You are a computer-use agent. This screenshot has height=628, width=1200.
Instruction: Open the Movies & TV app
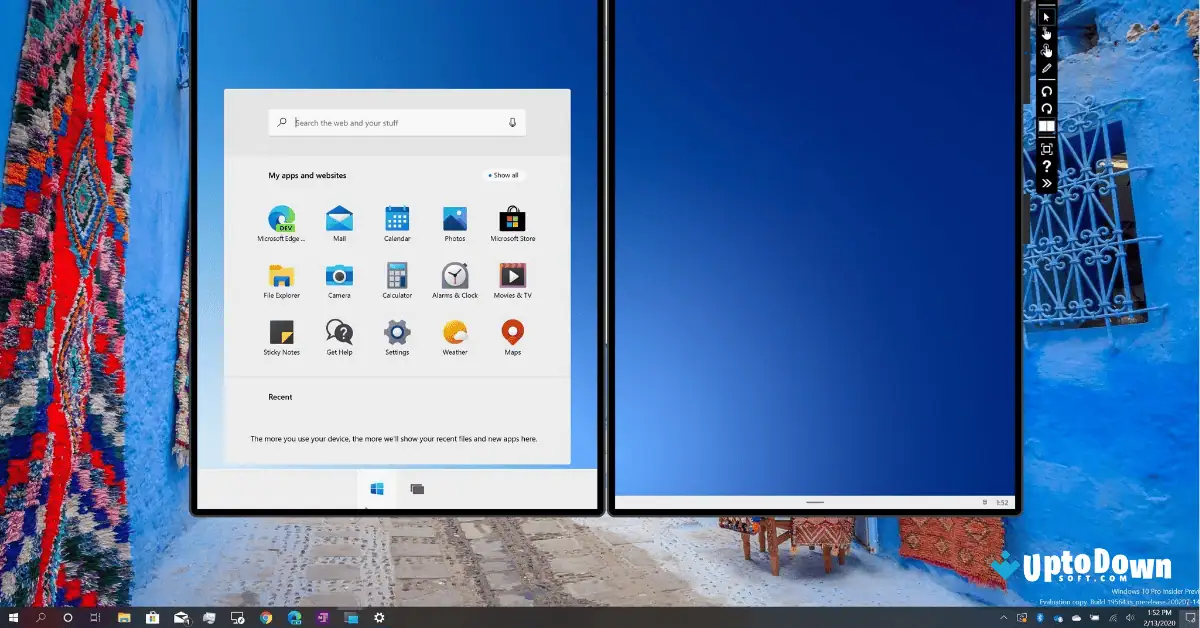512,275
